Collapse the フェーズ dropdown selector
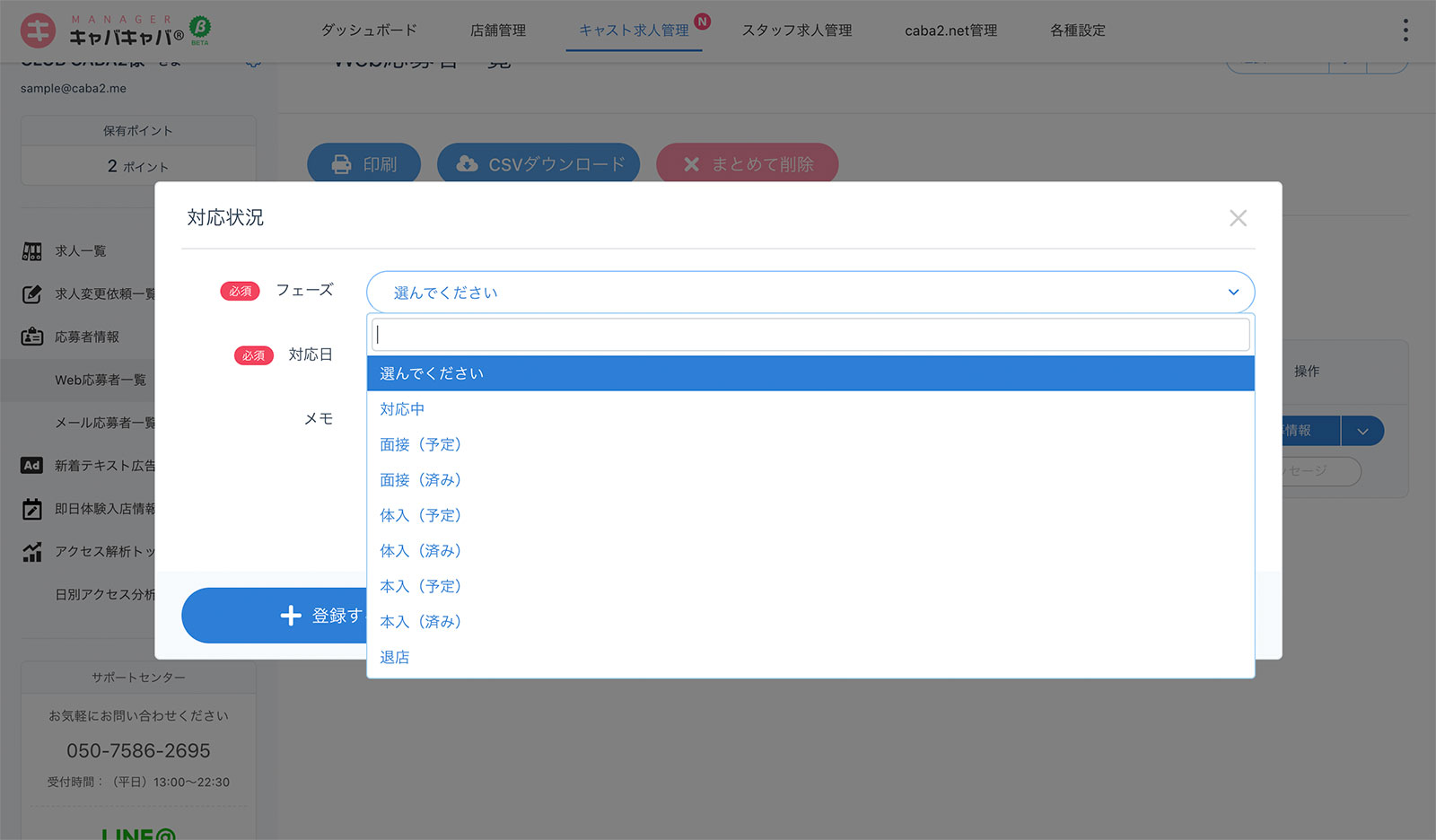Viewport: 1436px width, 840px height. pyautogui.click(x=1233, y=293)
